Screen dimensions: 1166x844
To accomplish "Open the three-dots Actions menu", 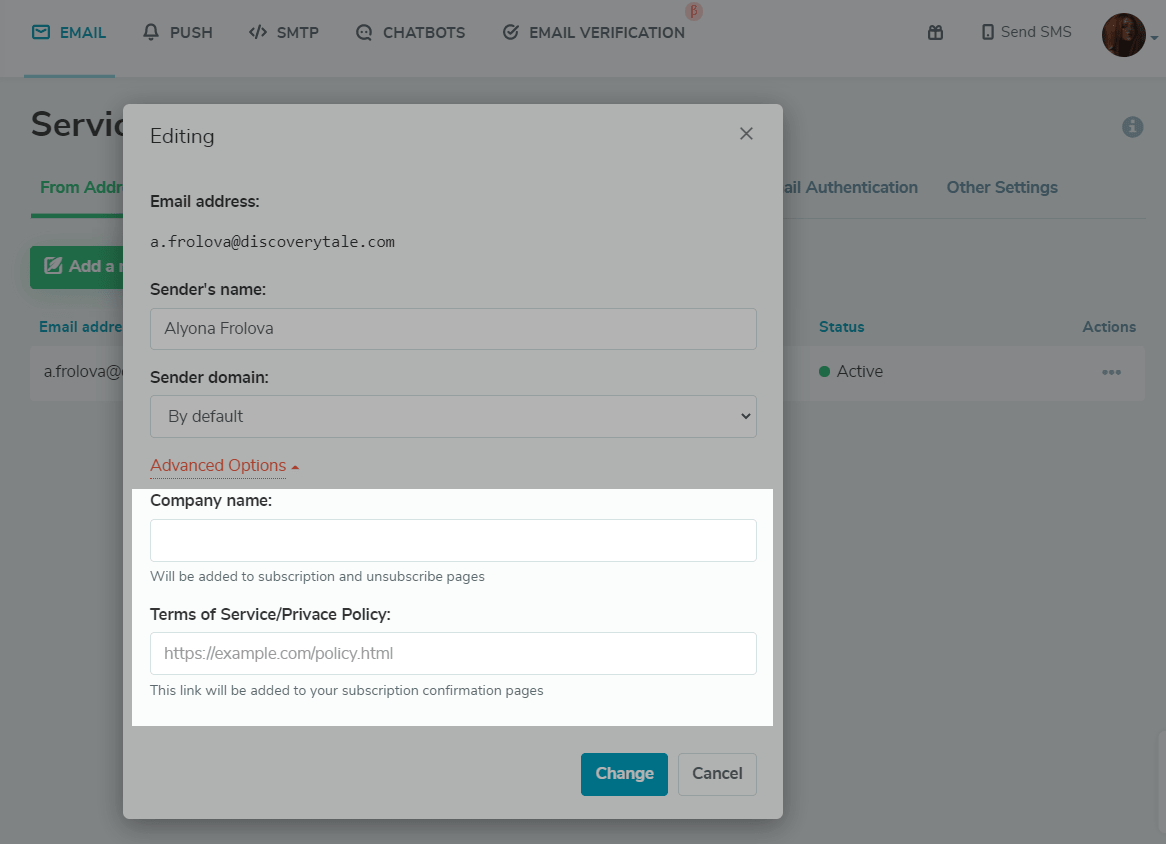I will 1111,372.
